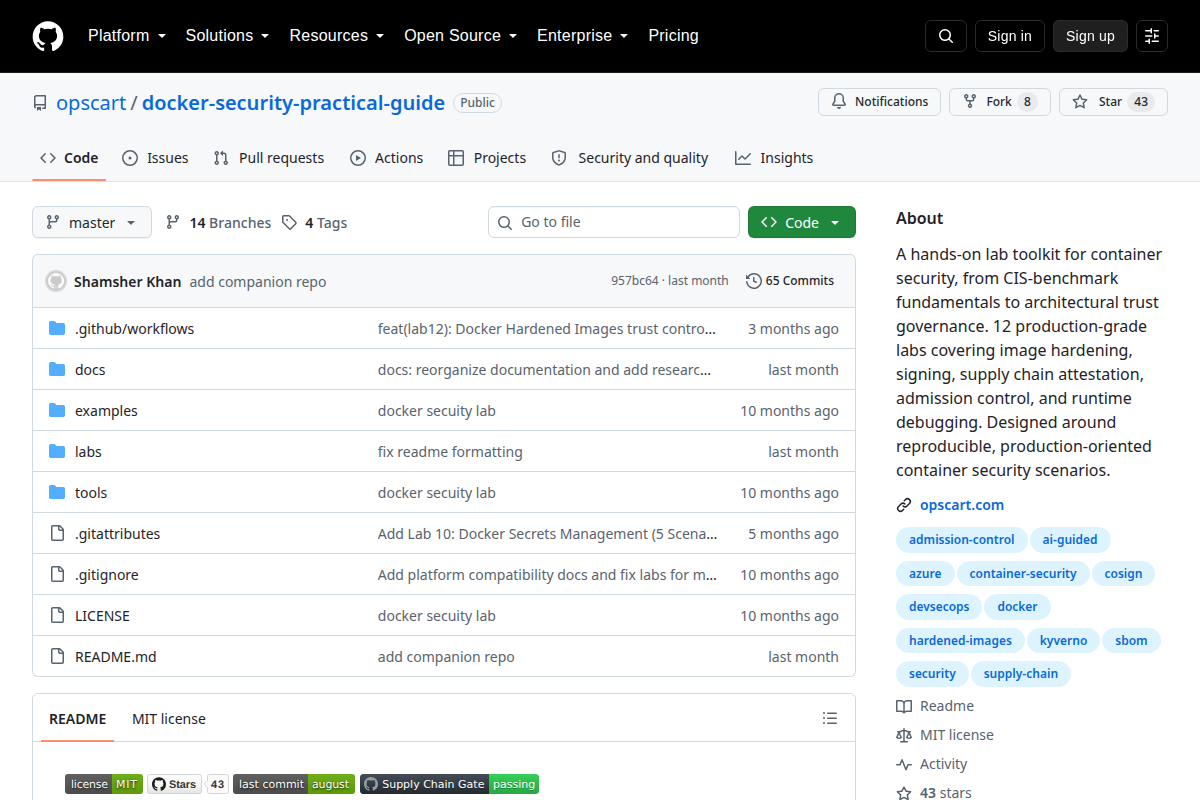The width and height of the screenshot is (1200, 800).
Task: Click the repository icon before opscart
Action: pos(40,103)
